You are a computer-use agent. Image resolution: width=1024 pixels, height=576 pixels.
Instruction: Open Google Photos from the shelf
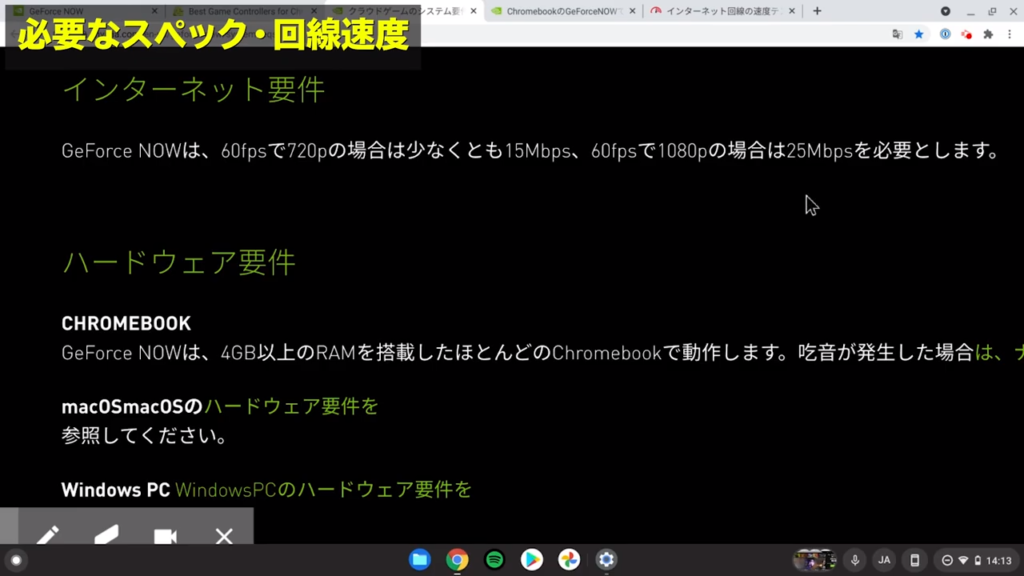click(568, 560)
